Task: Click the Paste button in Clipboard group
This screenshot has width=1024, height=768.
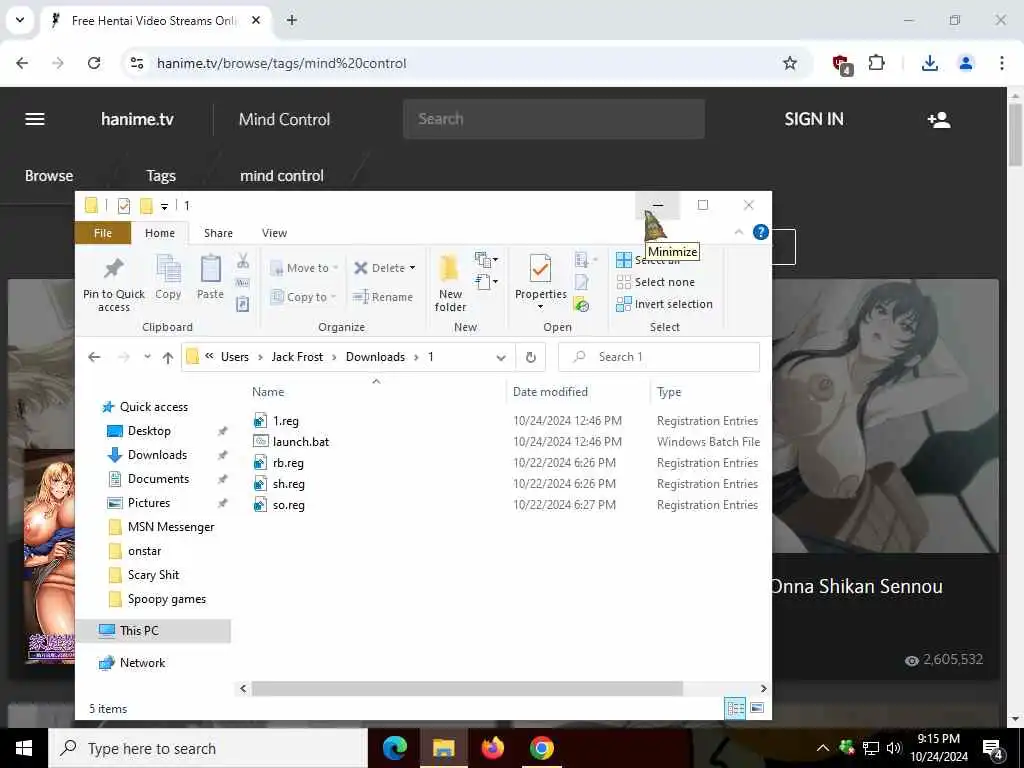Action: (x=210, y=278)
